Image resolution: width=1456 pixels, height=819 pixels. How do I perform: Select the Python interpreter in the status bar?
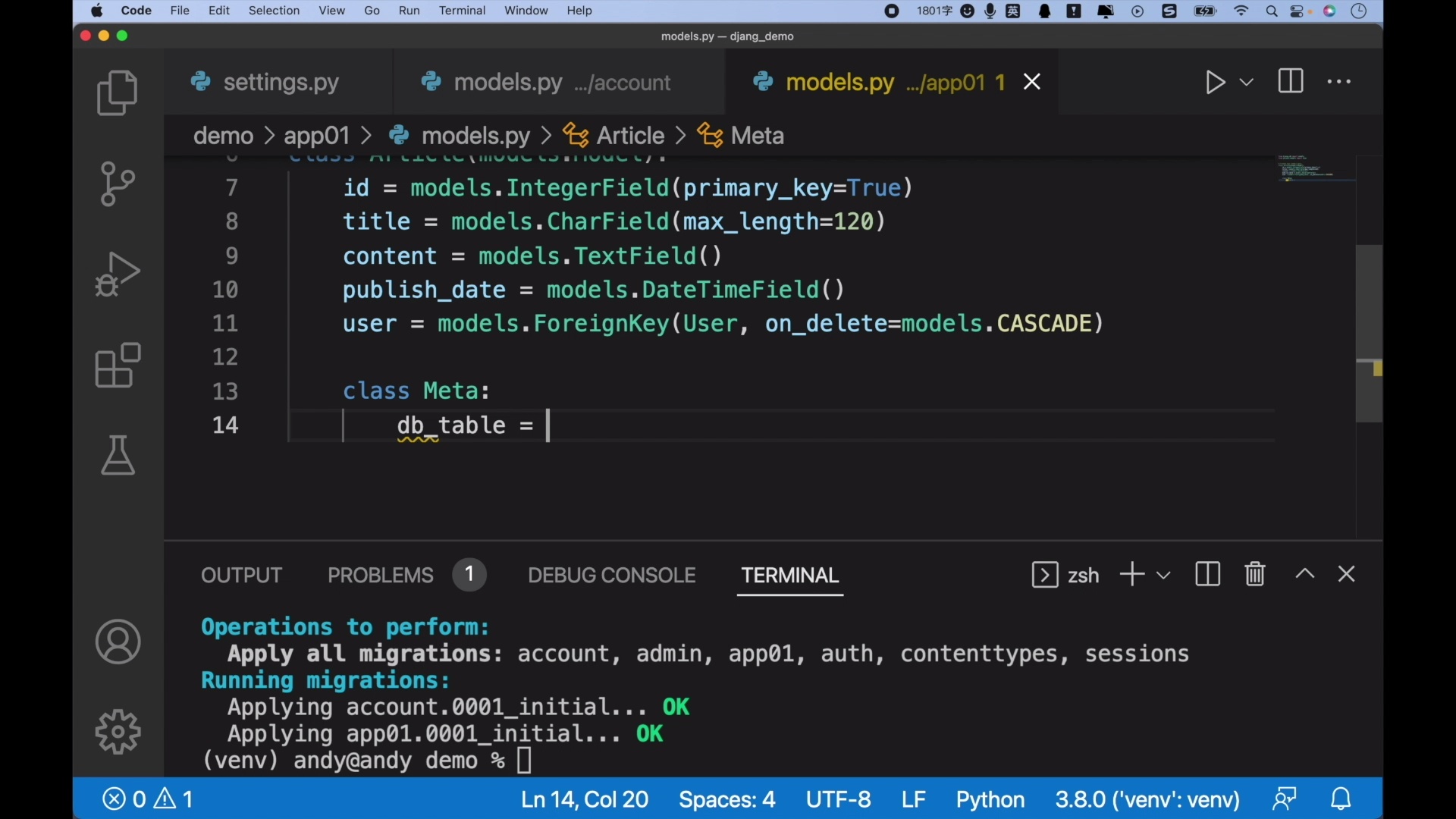1146,799
